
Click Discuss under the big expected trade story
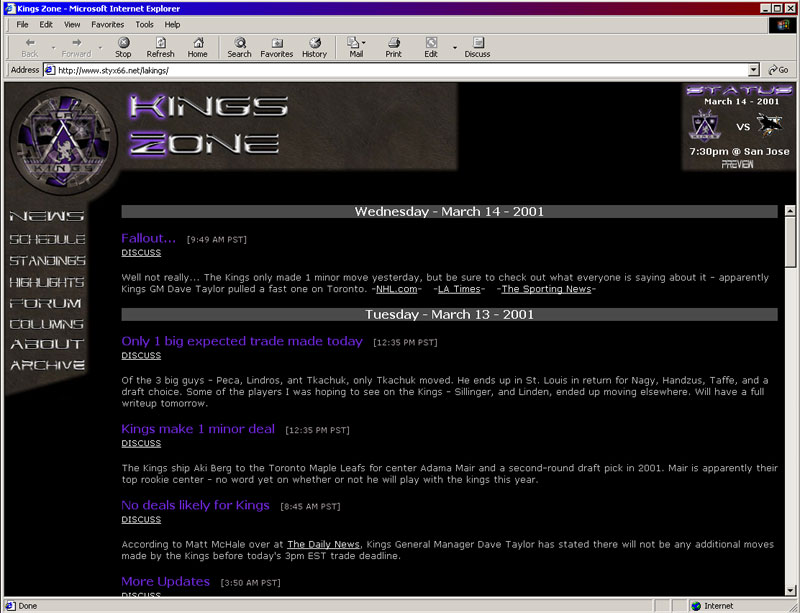coord(141,356)
